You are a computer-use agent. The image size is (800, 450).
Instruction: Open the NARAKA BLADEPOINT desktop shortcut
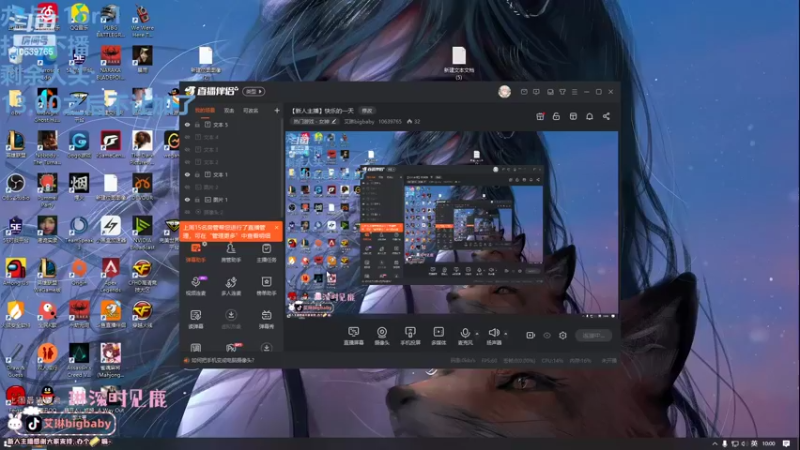click(110, 62)
